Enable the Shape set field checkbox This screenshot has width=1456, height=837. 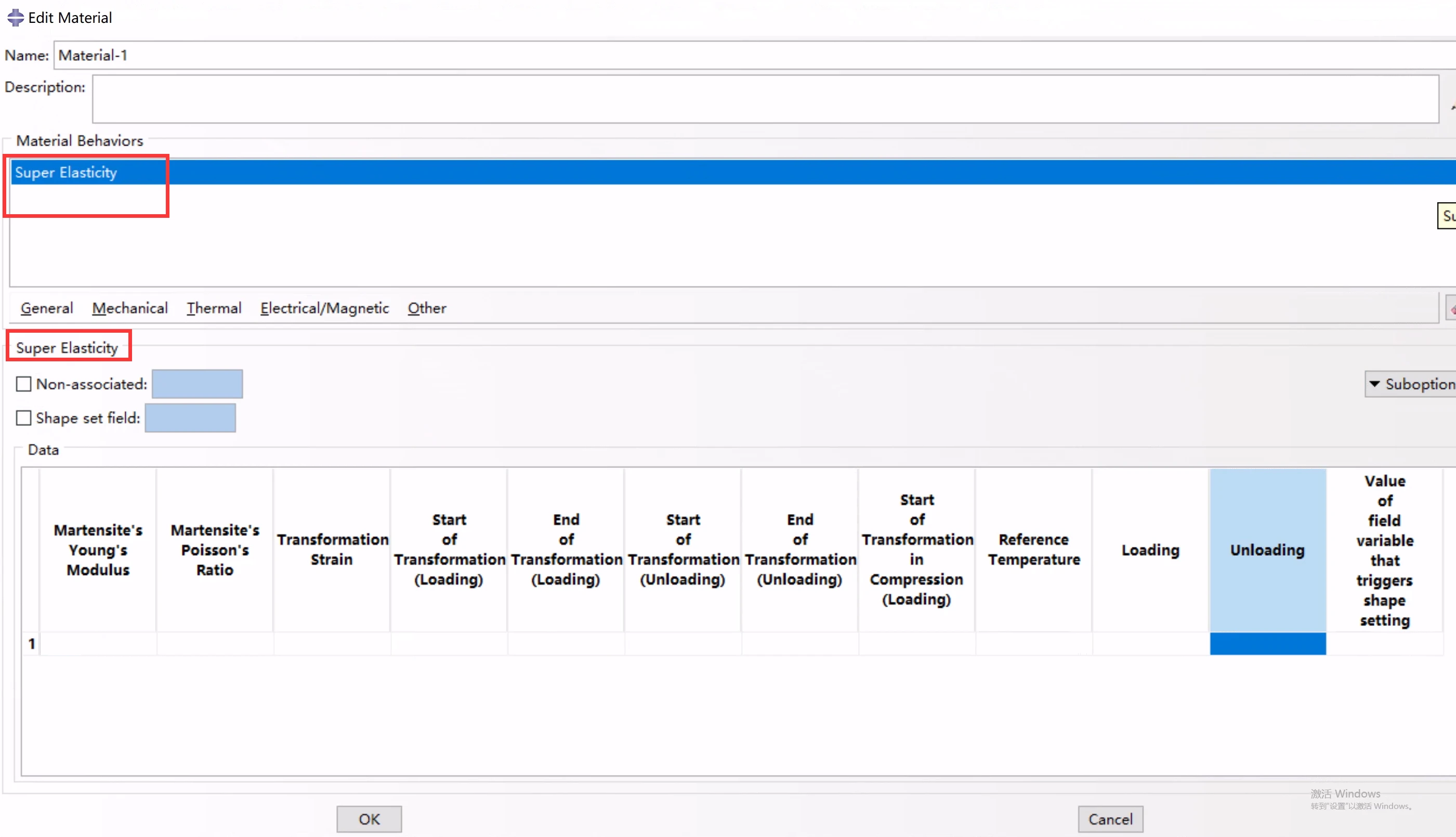[x=23, y=418]
